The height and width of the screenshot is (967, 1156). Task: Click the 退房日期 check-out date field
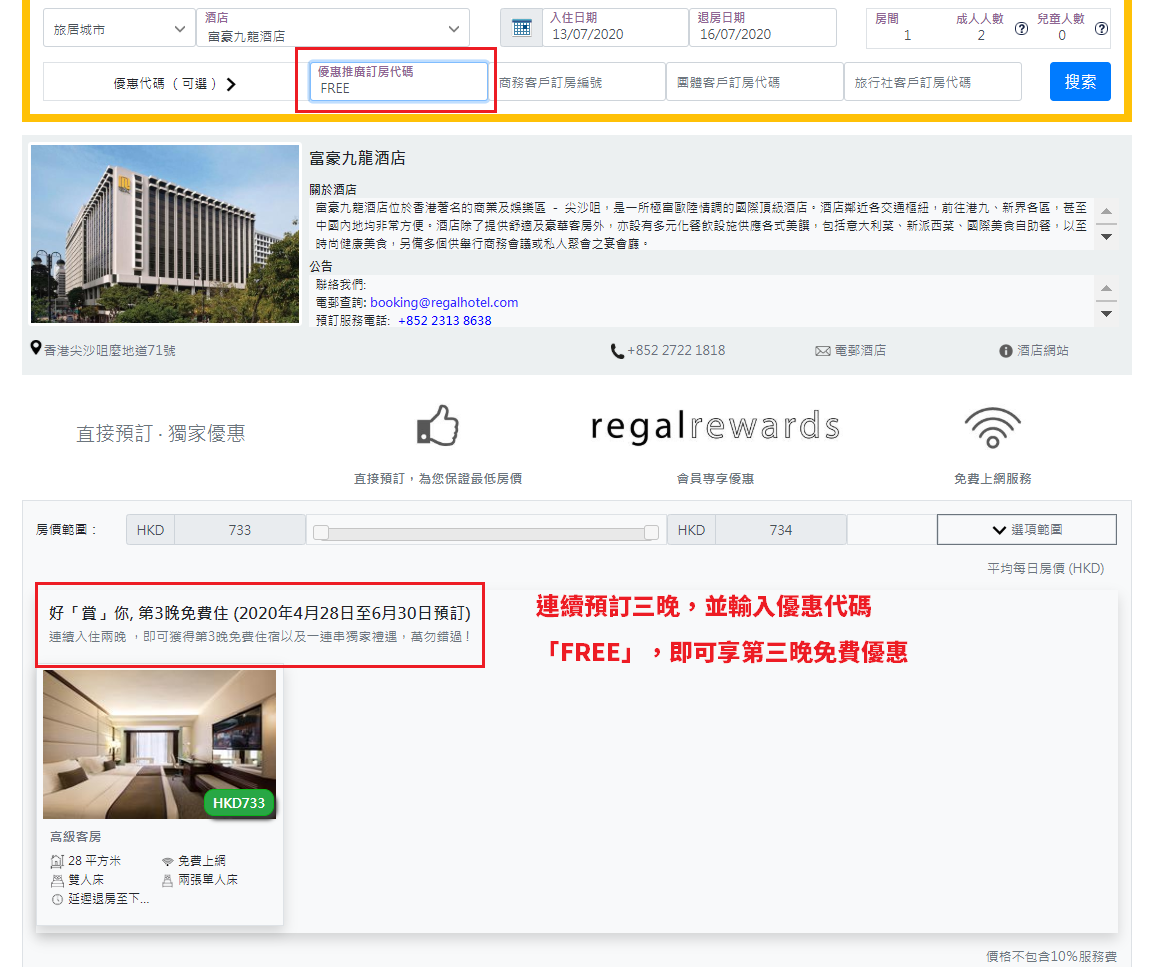pos(762,27)
